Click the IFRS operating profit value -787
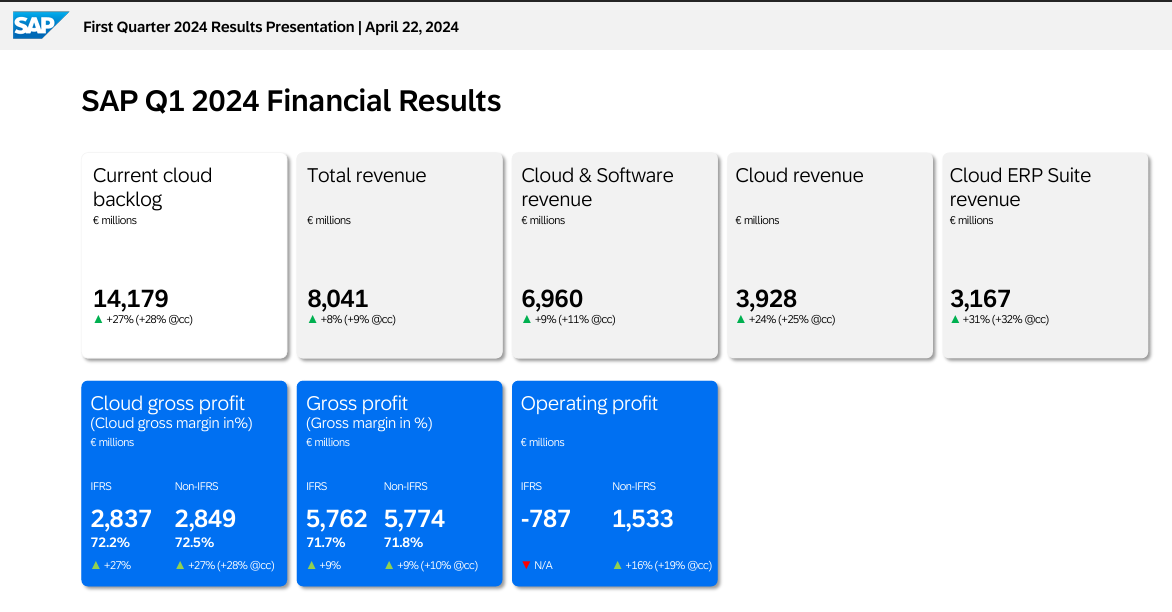 click(x=546, y=519)
